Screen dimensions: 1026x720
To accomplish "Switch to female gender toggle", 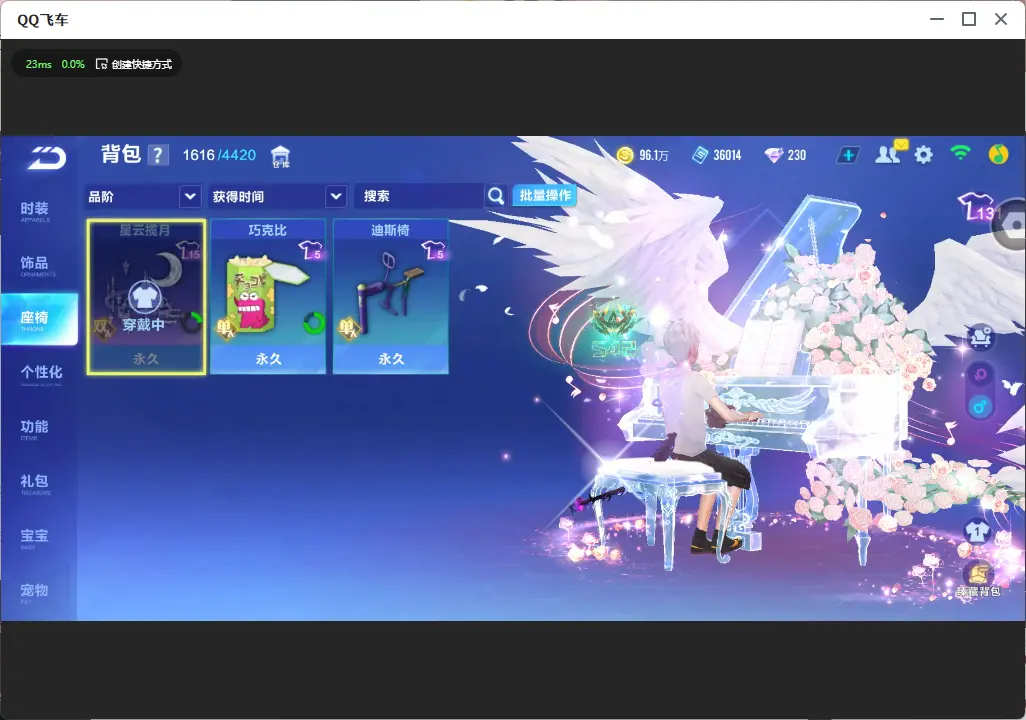I will (x=980, y=375).
